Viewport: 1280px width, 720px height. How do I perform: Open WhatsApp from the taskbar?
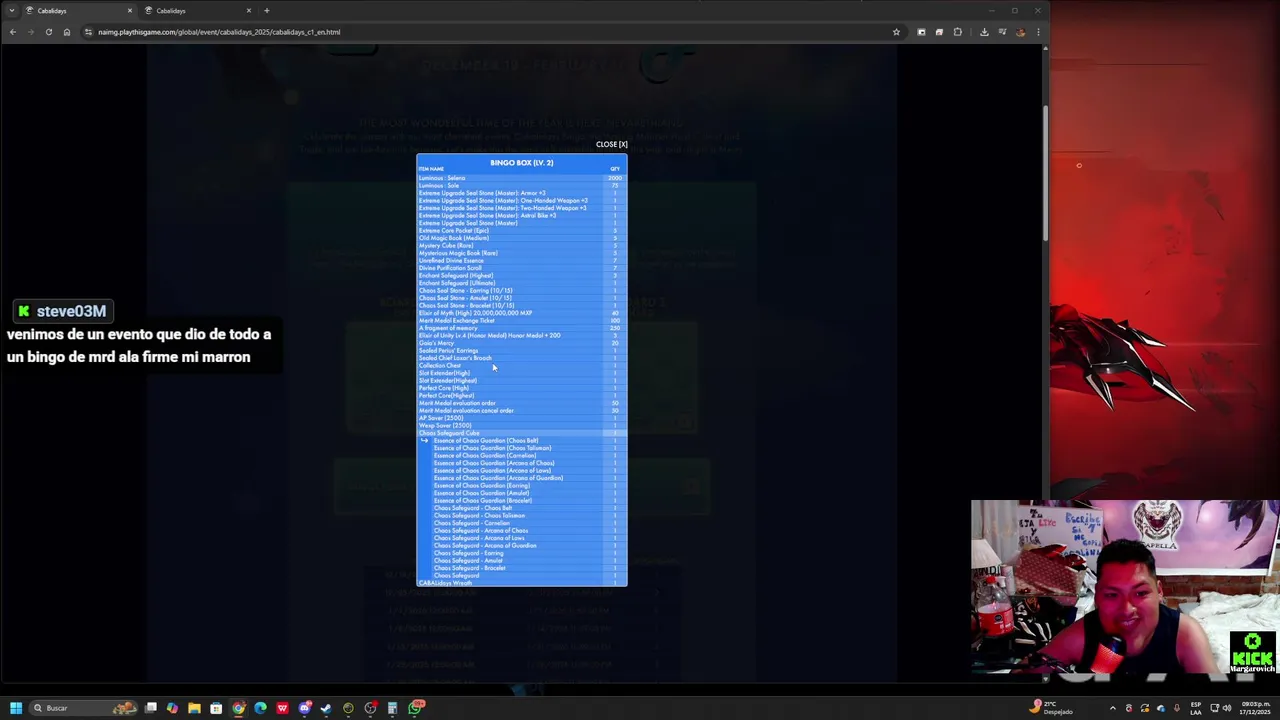coord(415,708)
